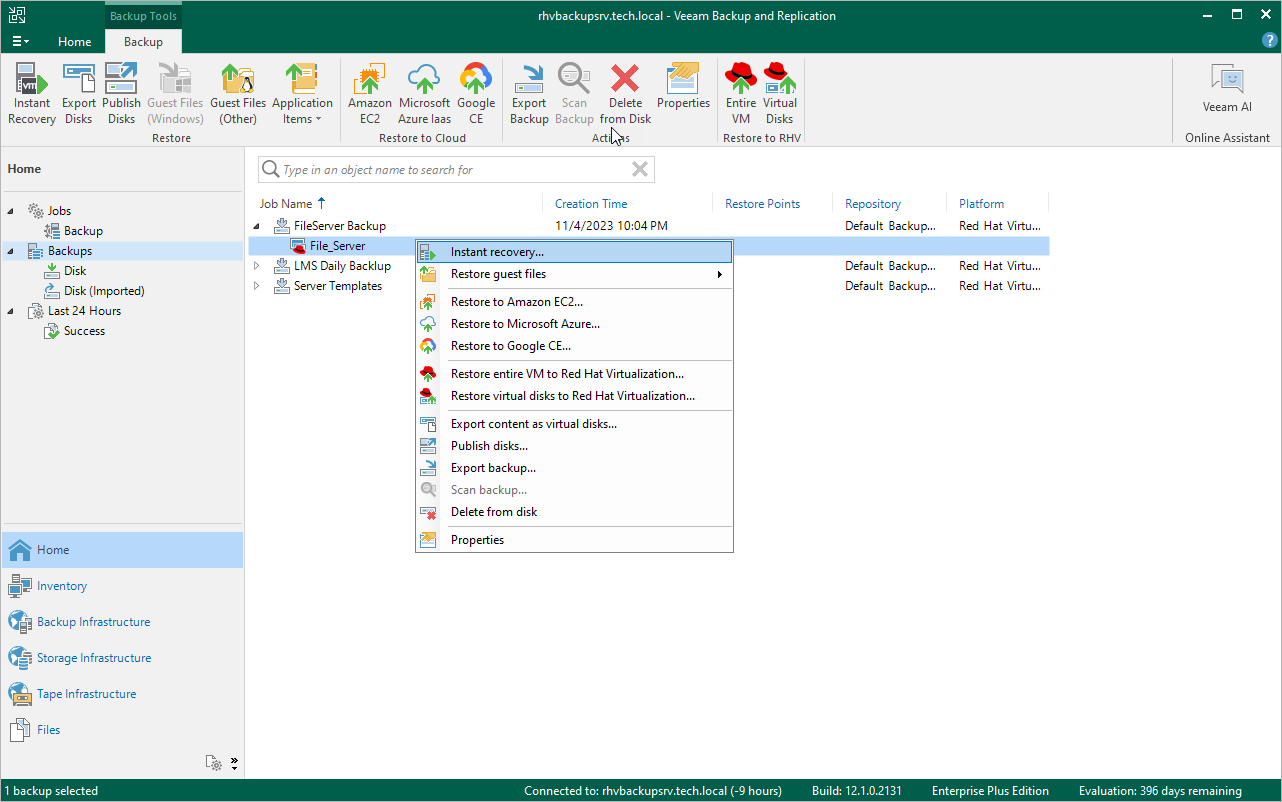
Task: Open Properties from the ribbon
Action: click(x=683, y=87)
